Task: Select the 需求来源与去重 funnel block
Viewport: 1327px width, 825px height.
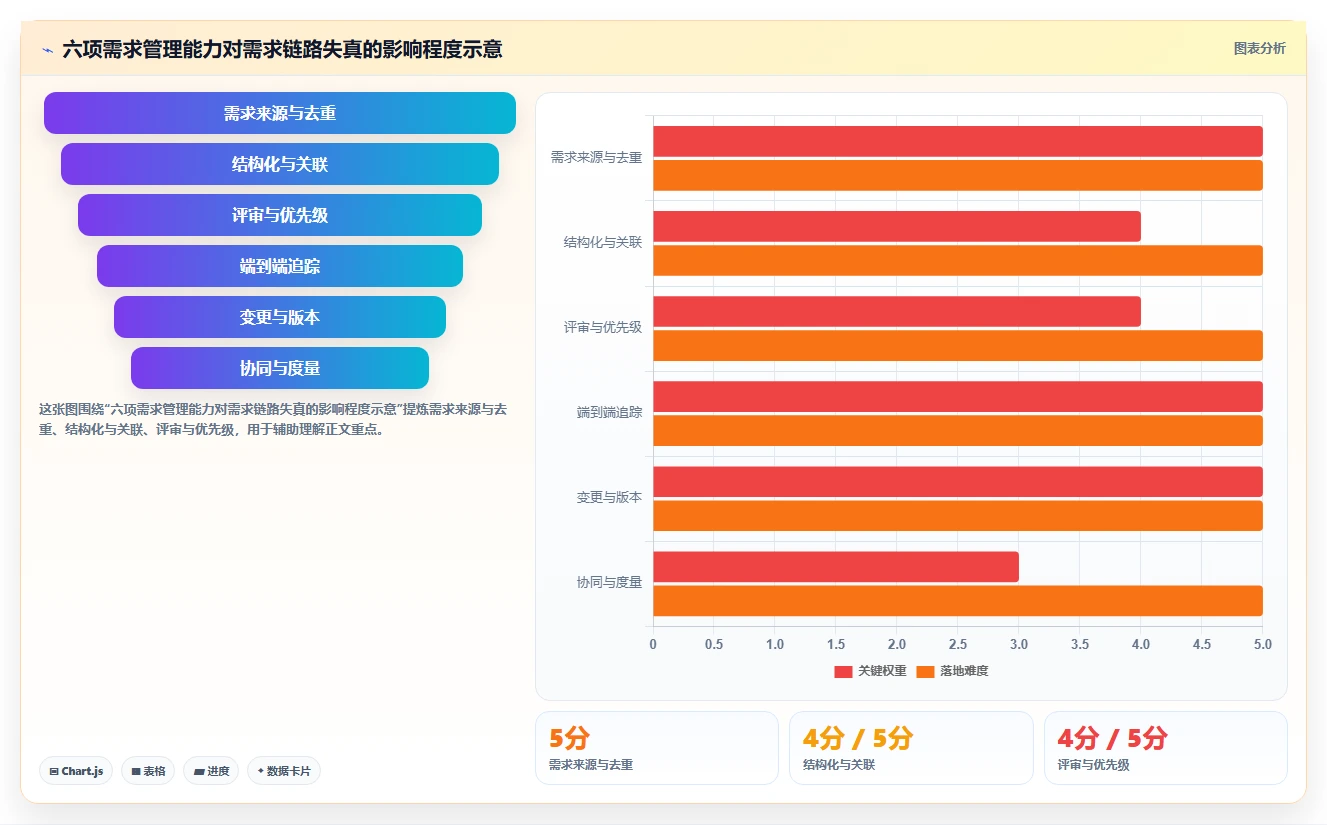Action: pyautogui.click(x=280, y=113)
